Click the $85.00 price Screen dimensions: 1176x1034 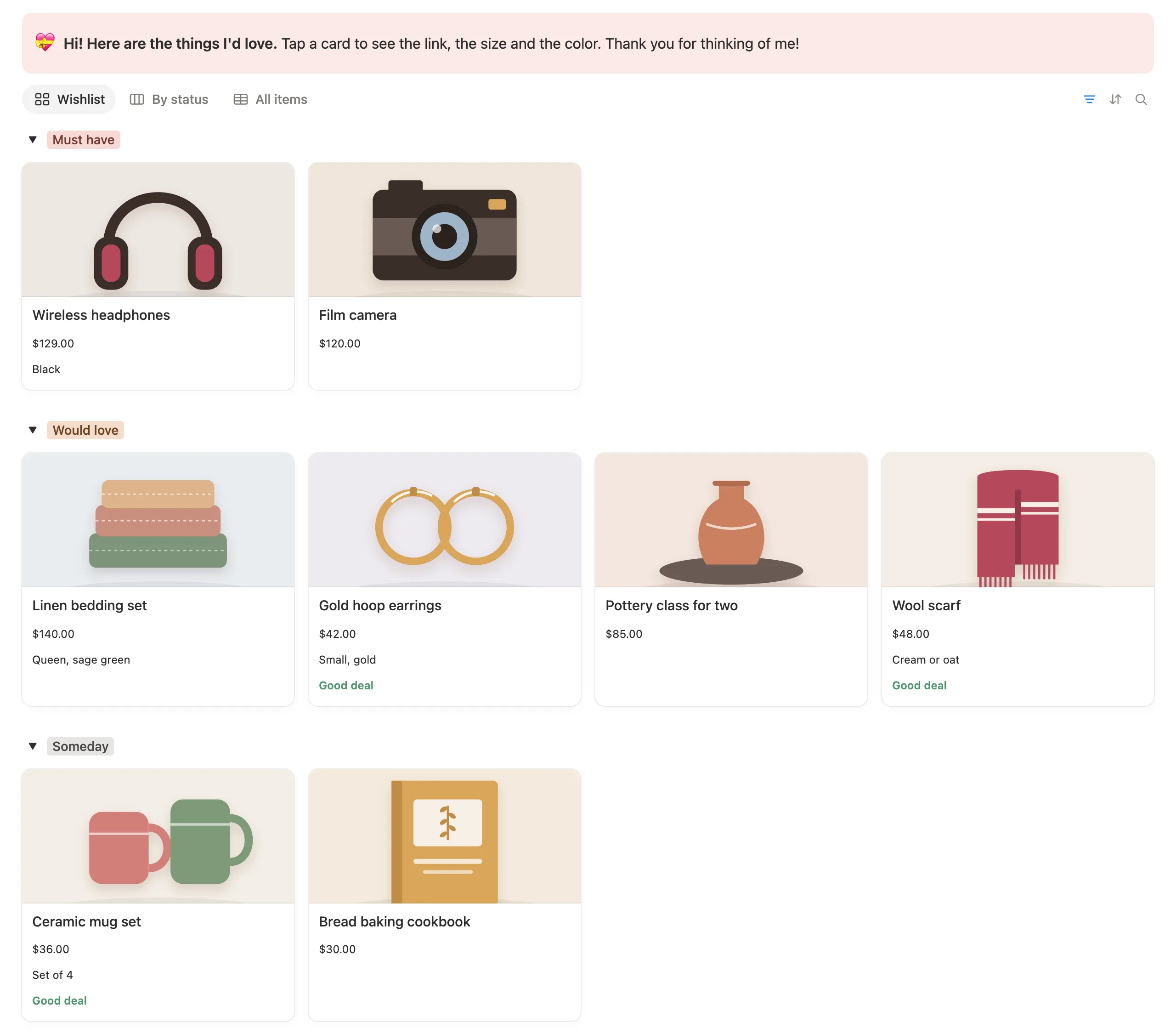coord(624,634)
